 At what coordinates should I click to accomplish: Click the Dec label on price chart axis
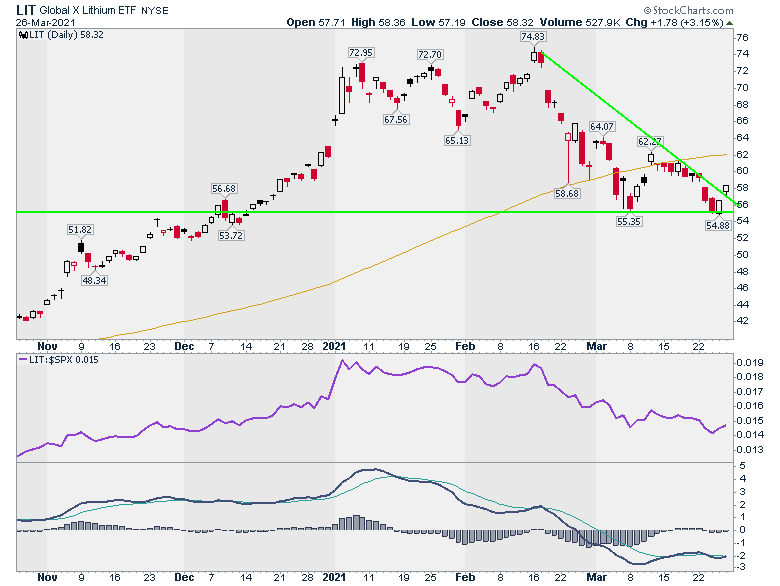point(184,346)
